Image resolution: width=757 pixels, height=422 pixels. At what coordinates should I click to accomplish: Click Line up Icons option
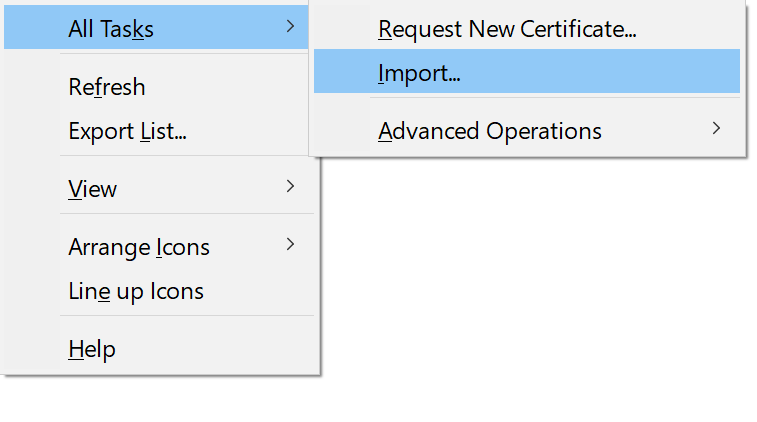click(136, 291)
